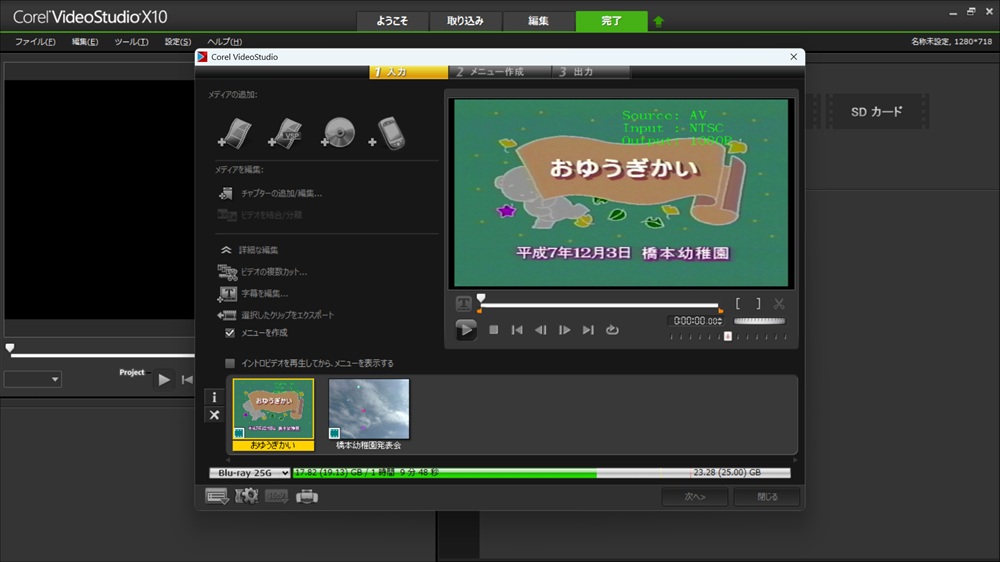The width and height of the screenshot is (1000, 562).
Task: Switch to the 編集 tab
Action: coord(538,21)
